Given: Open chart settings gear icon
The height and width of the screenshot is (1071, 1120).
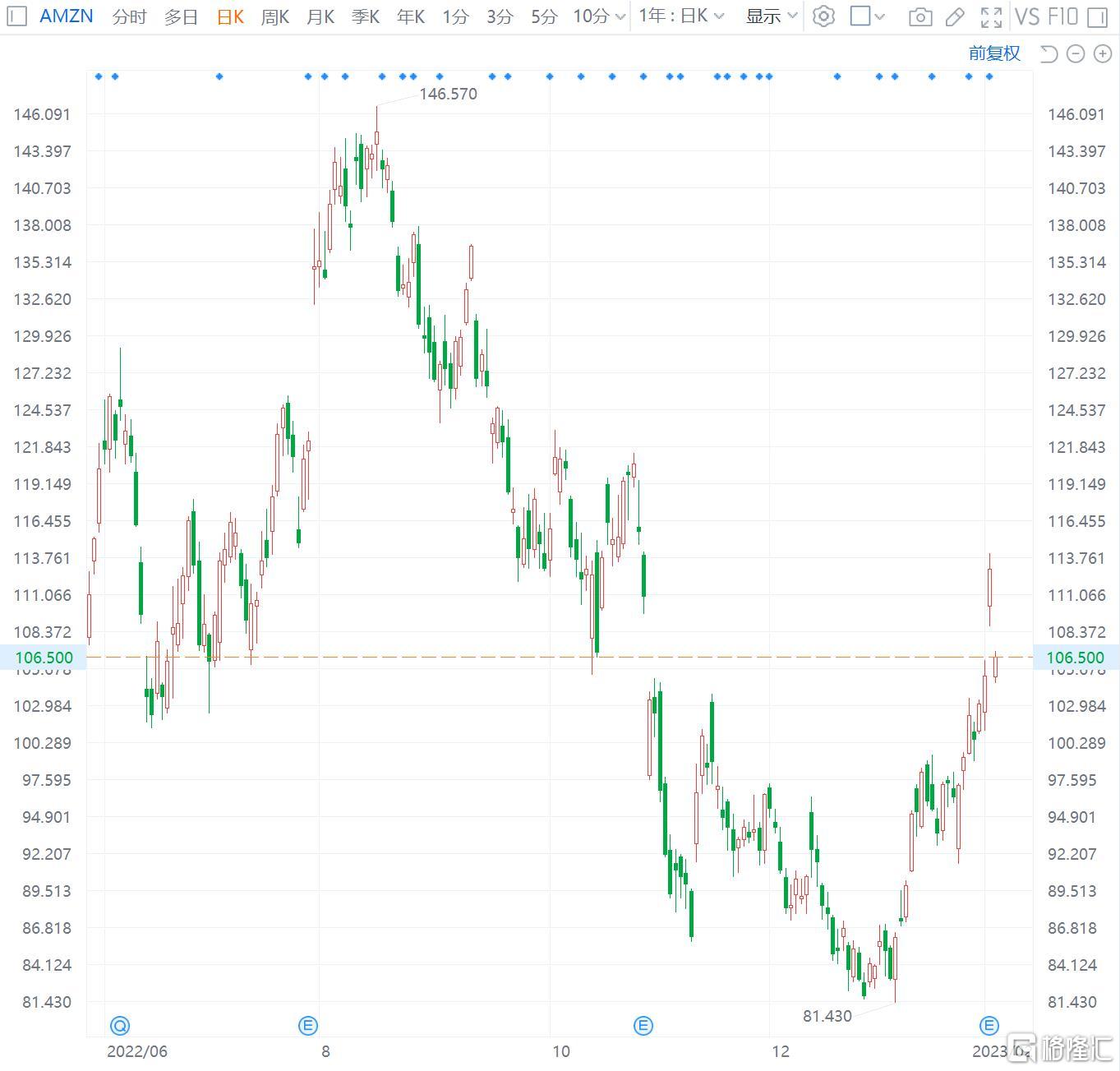Looking at the screenshot, I should pyautogui.click(x=823, y=16).
